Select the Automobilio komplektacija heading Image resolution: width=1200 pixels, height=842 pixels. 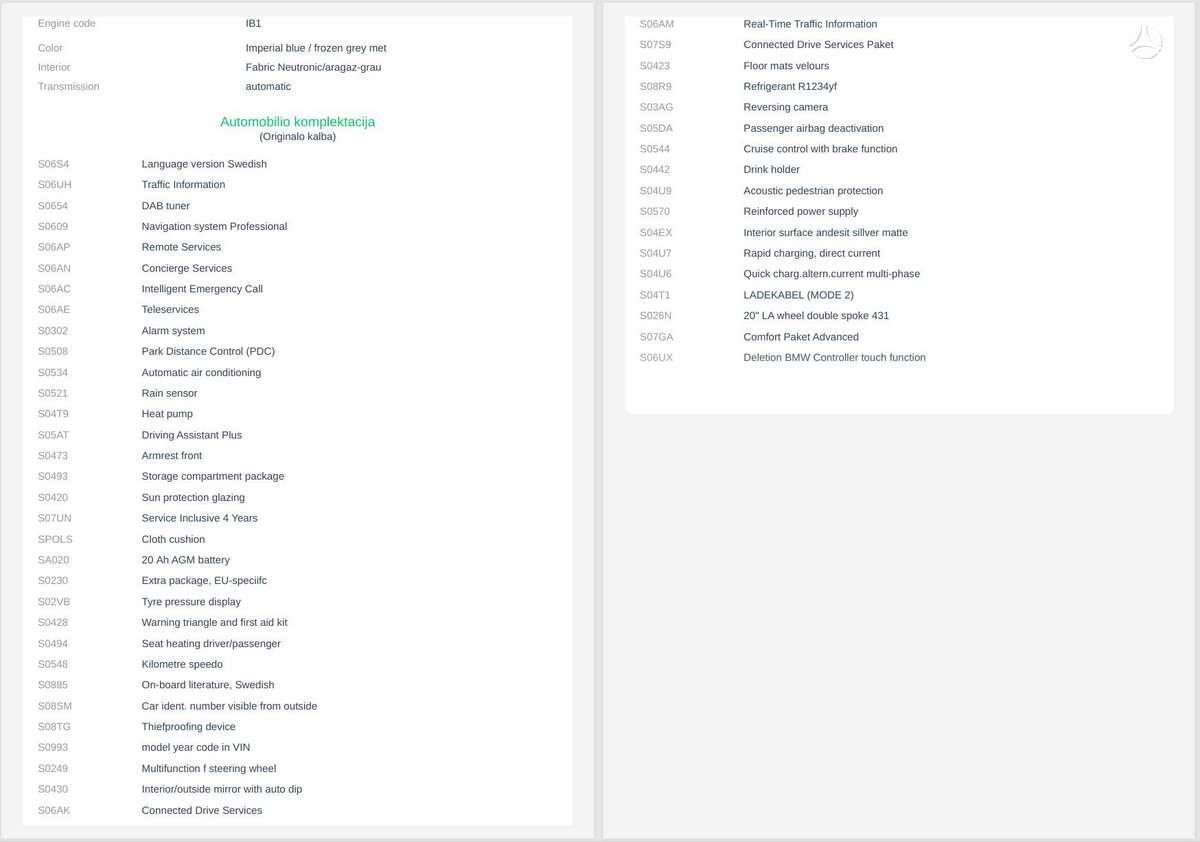coord(297,122)
